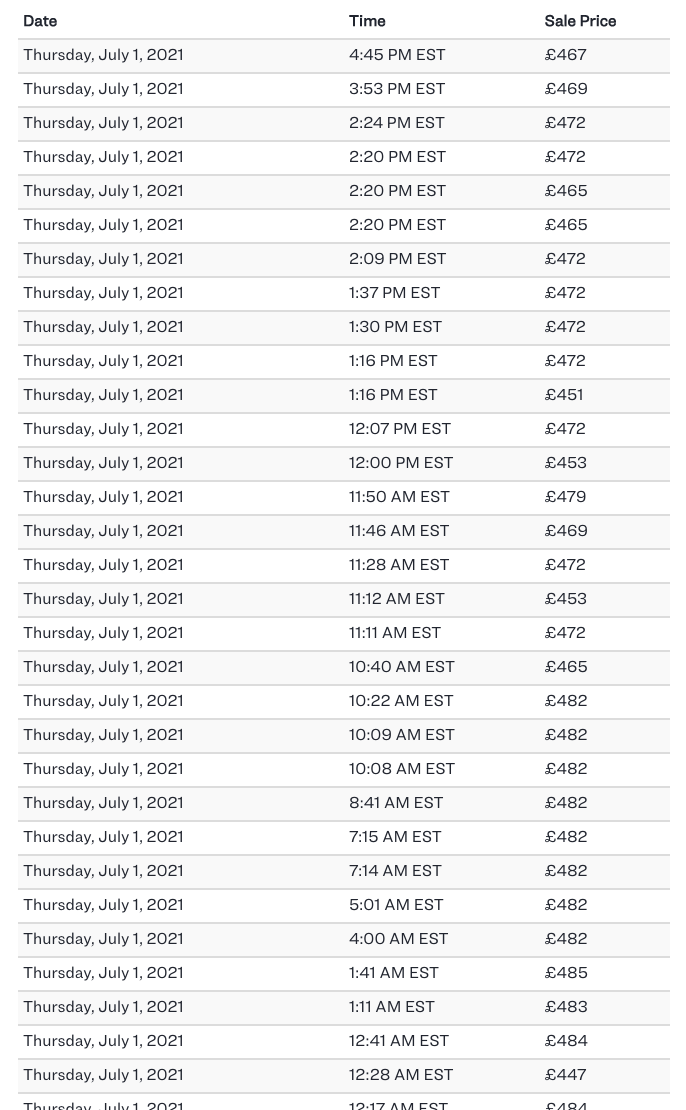
Task: Click the date beside the 7:15 AM sale
Action: coord(104,837)
